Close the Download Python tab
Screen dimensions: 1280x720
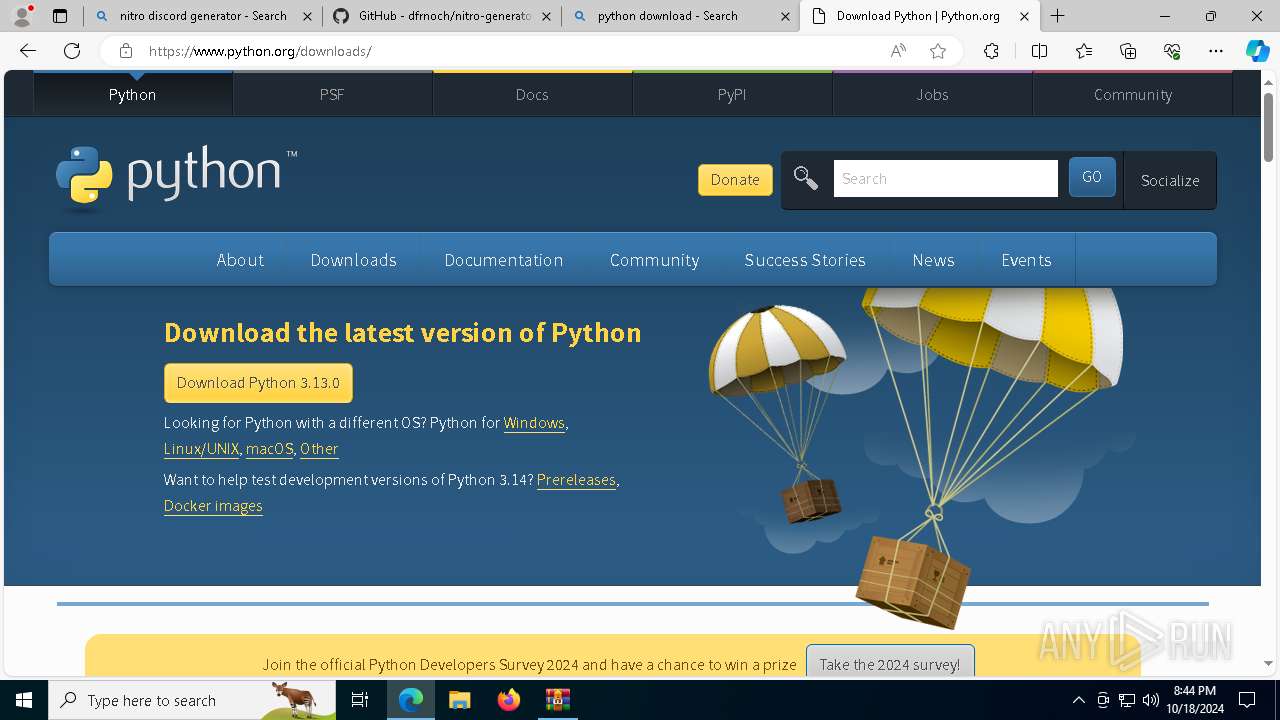[1024, 16]
